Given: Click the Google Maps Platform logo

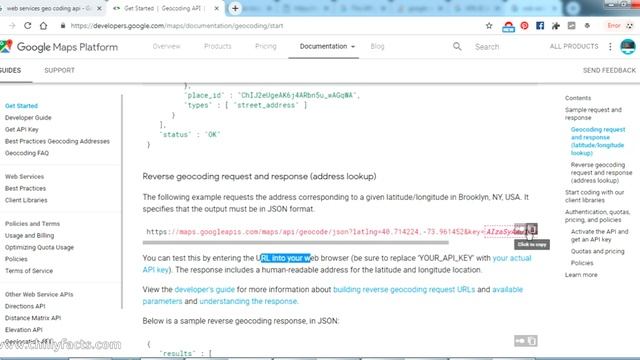Looking at the screenshot, I should tap(59, 47).
